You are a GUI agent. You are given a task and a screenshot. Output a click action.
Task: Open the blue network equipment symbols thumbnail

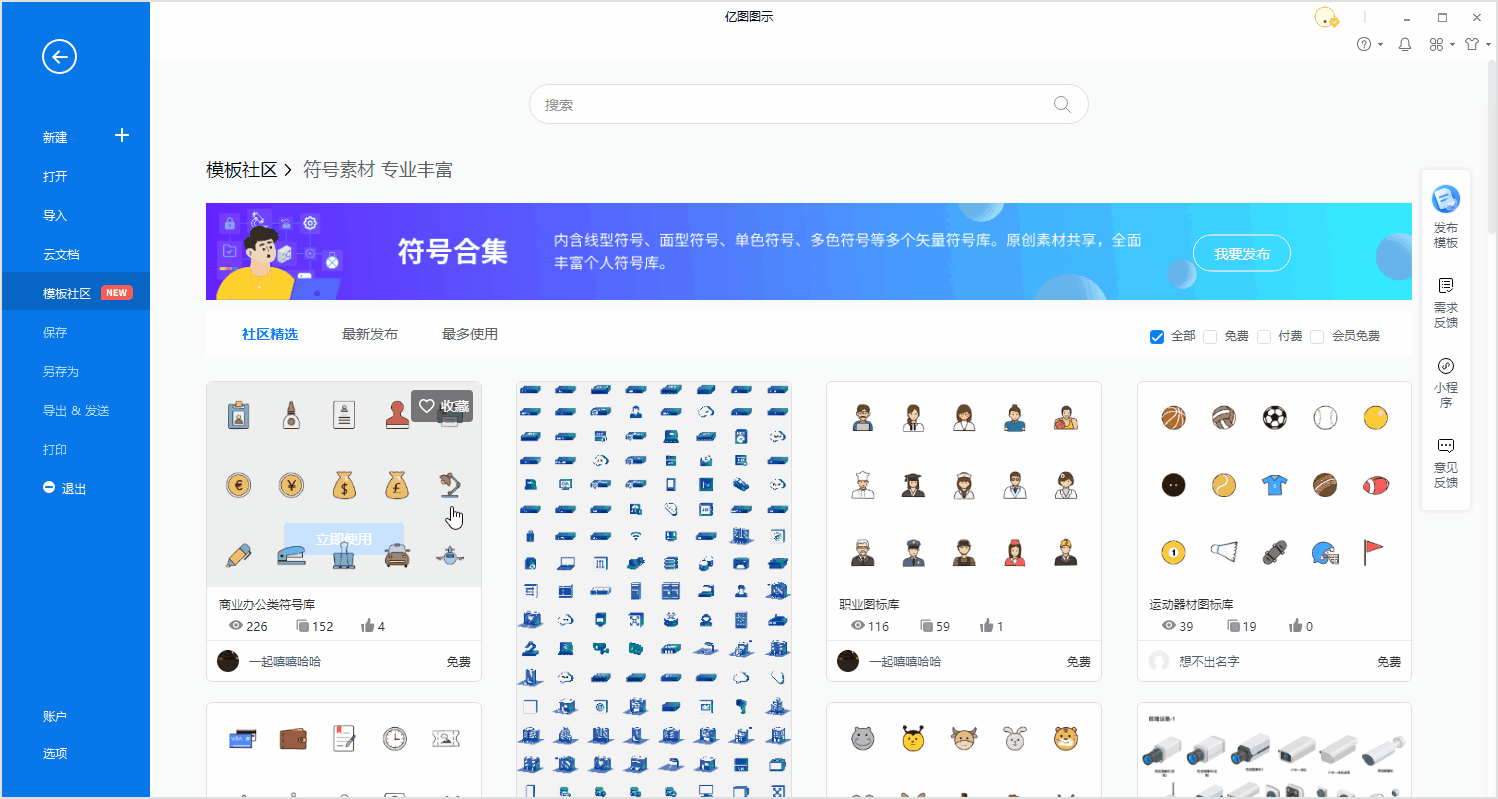(x=654, y=590)
